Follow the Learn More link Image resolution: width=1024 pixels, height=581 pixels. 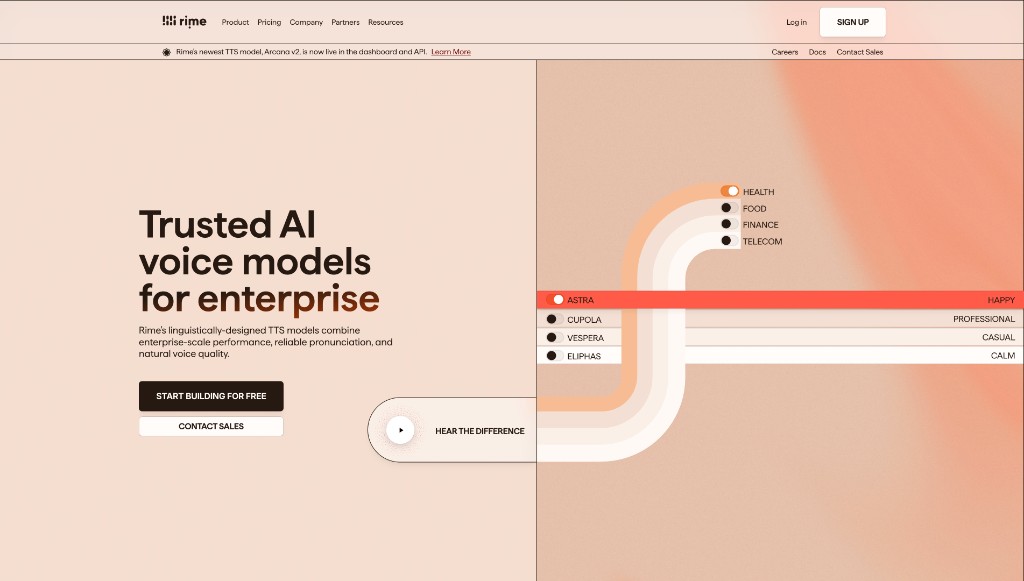point(451,52)
